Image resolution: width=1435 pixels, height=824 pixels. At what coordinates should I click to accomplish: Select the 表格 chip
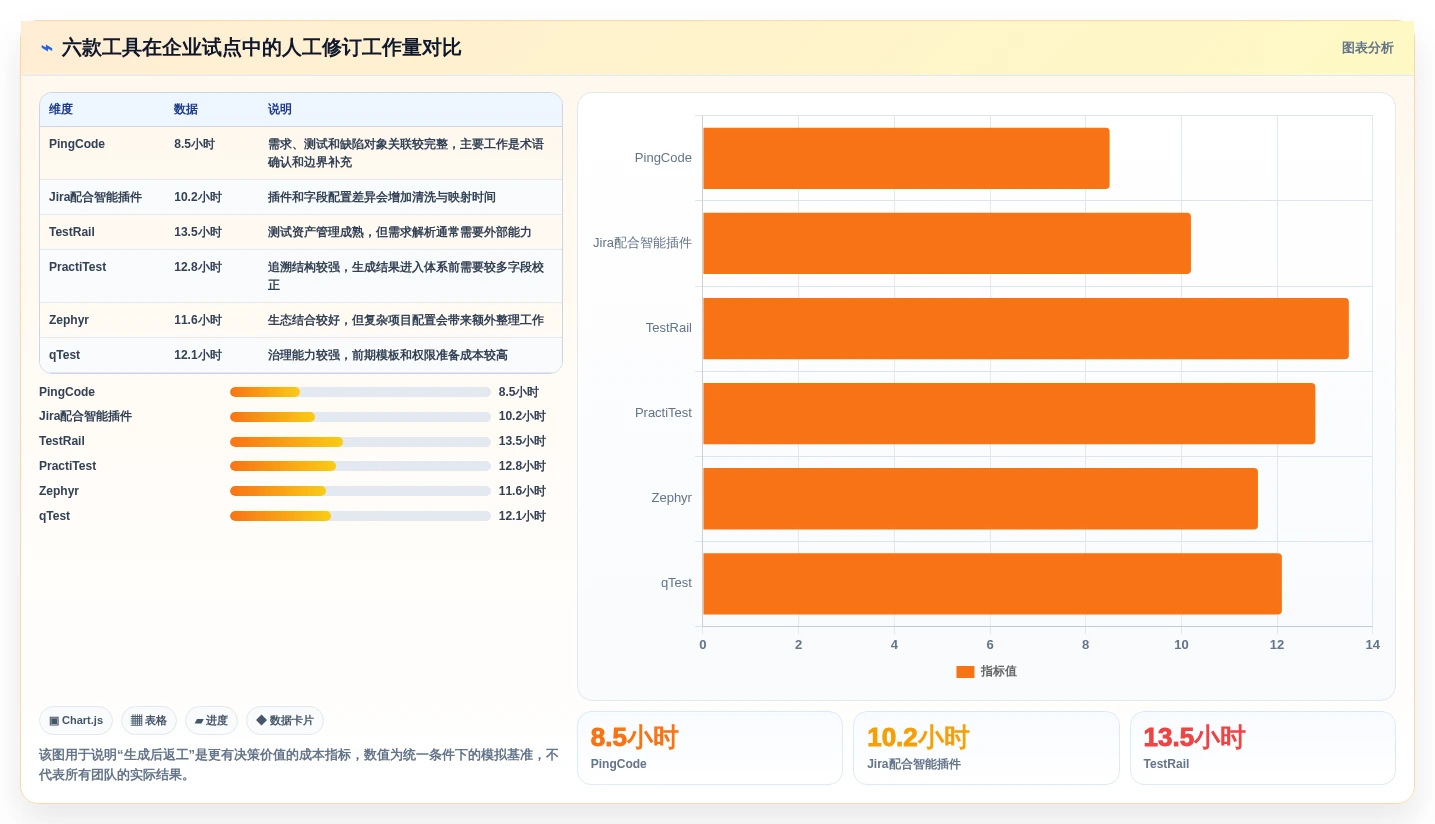click(x=149, y=721)
